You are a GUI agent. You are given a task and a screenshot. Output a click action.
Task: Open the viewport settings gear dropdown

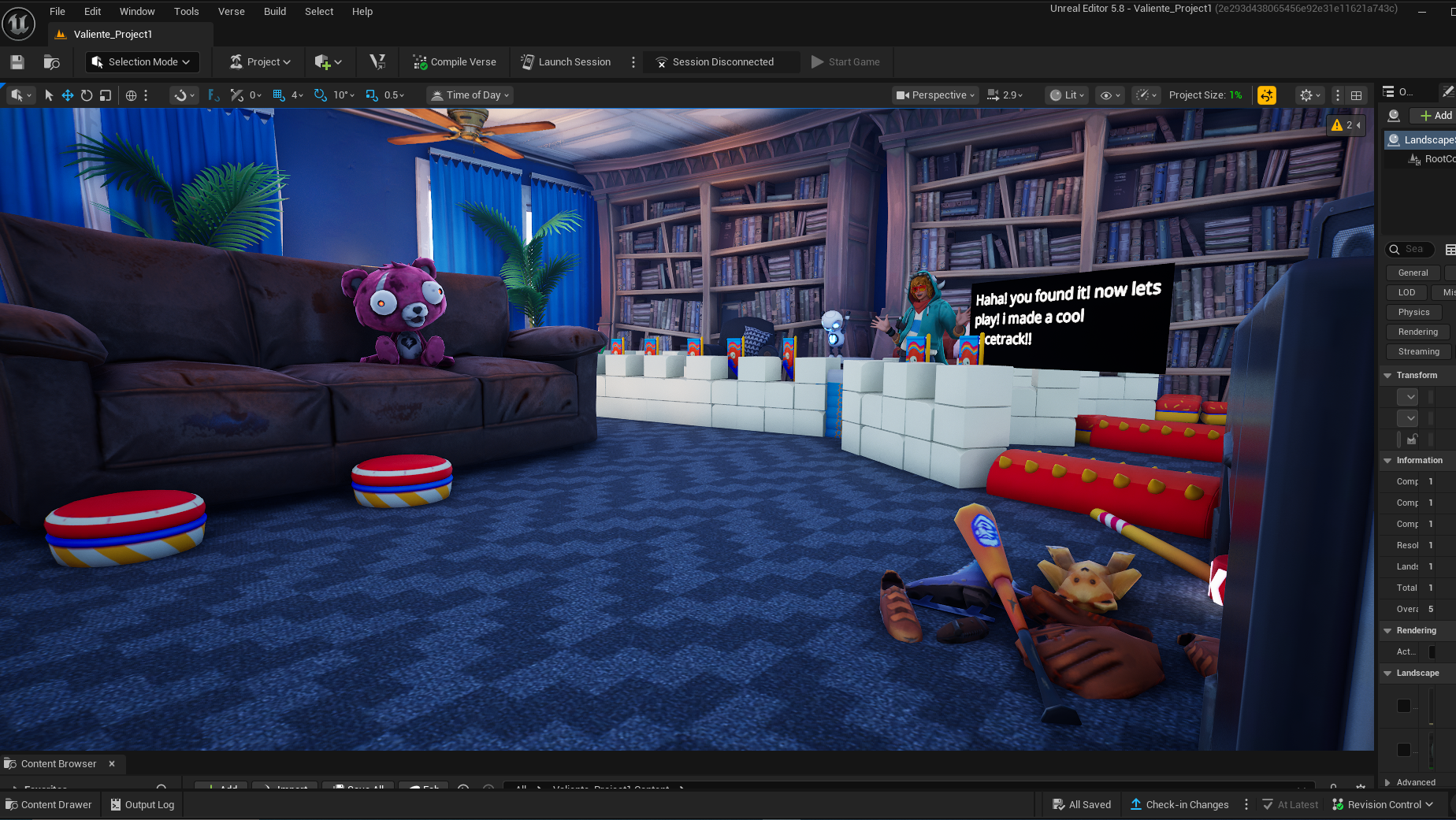pyautogui.click(x=1310, y=95)
